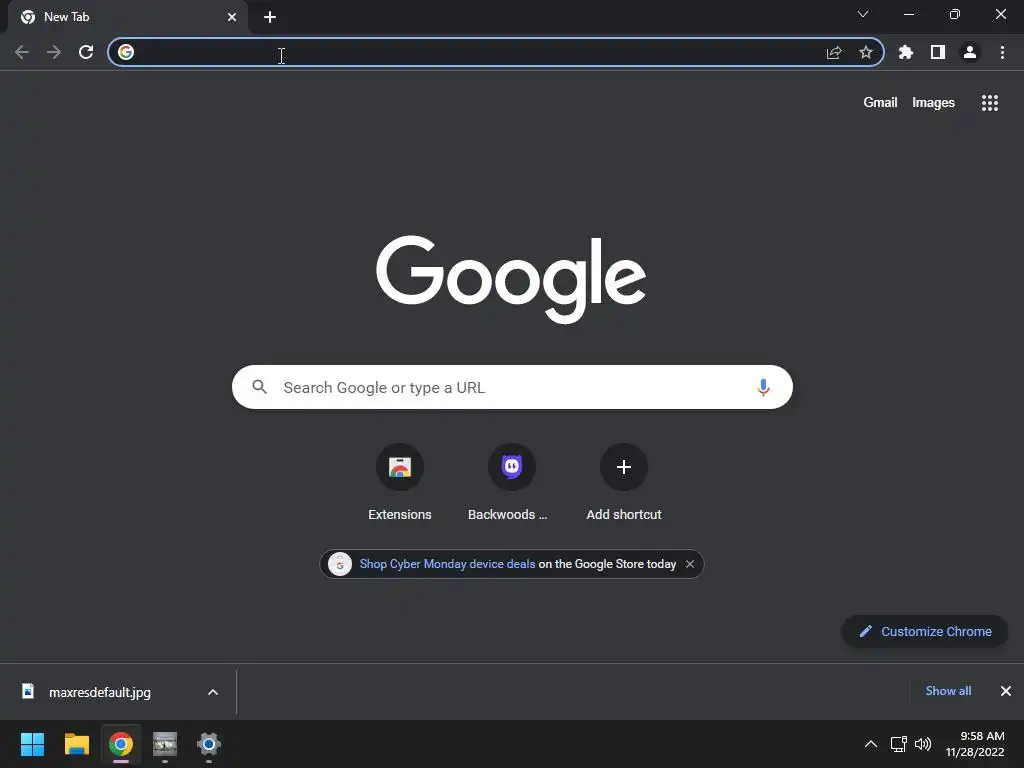Open the Backwoods shortcut tile
The height and width of the screenshot is (768, 1024).
tap(511, 483)
